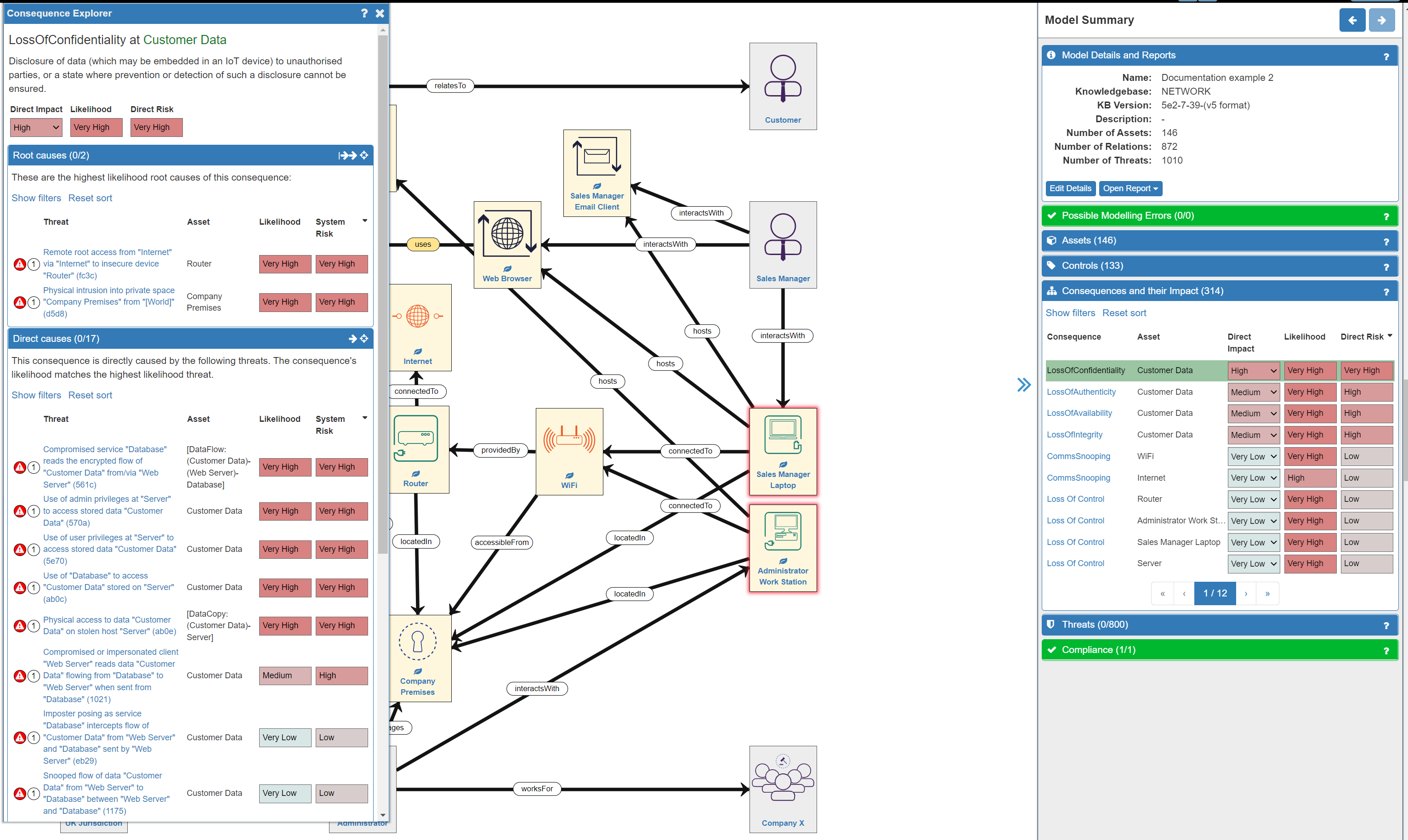Collapse the right panel with double chevron
1408x840 pixels.
pos(1023,385)
